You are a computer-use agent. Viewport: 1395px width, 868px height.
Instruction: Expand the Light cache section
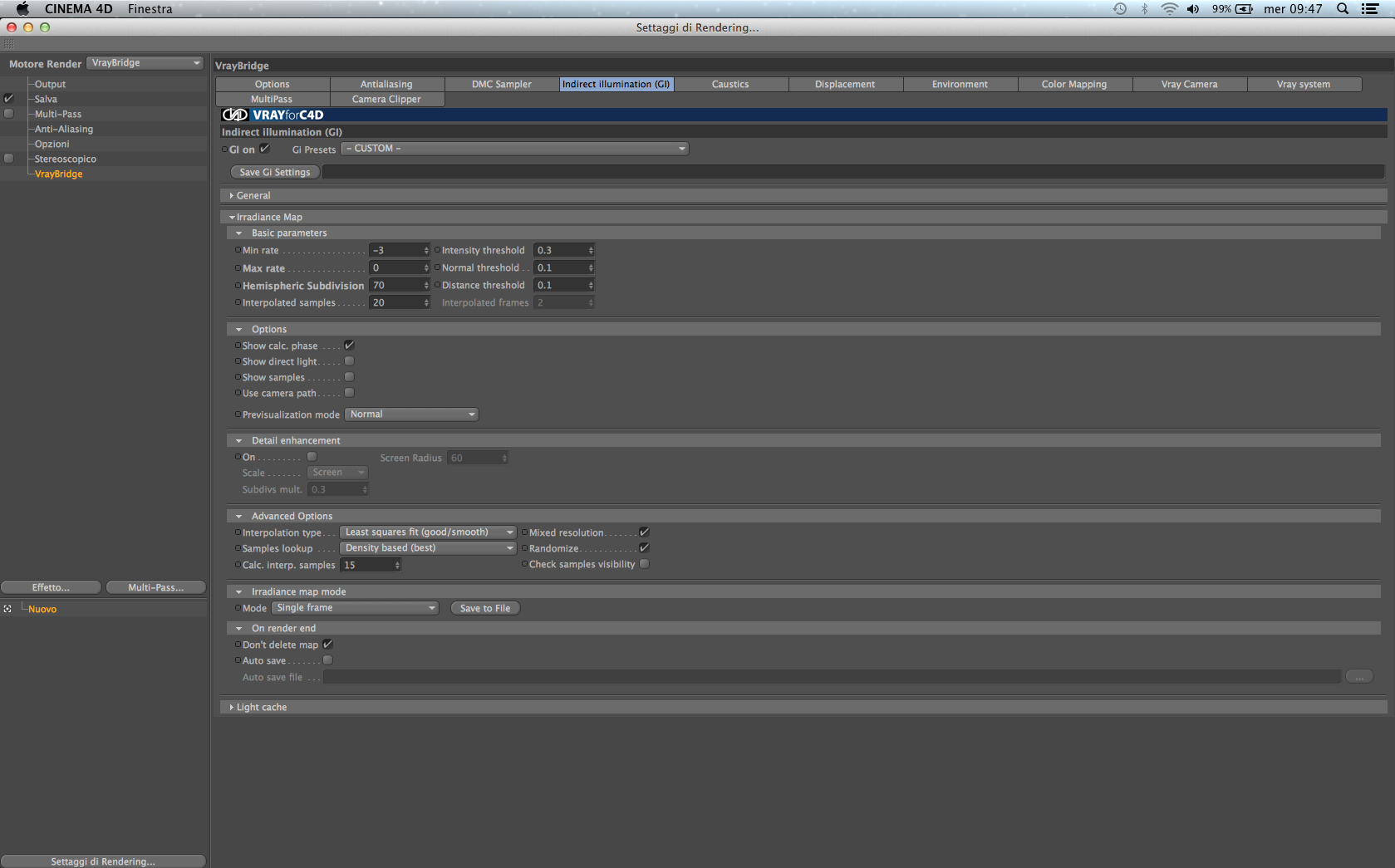[232, 708]
